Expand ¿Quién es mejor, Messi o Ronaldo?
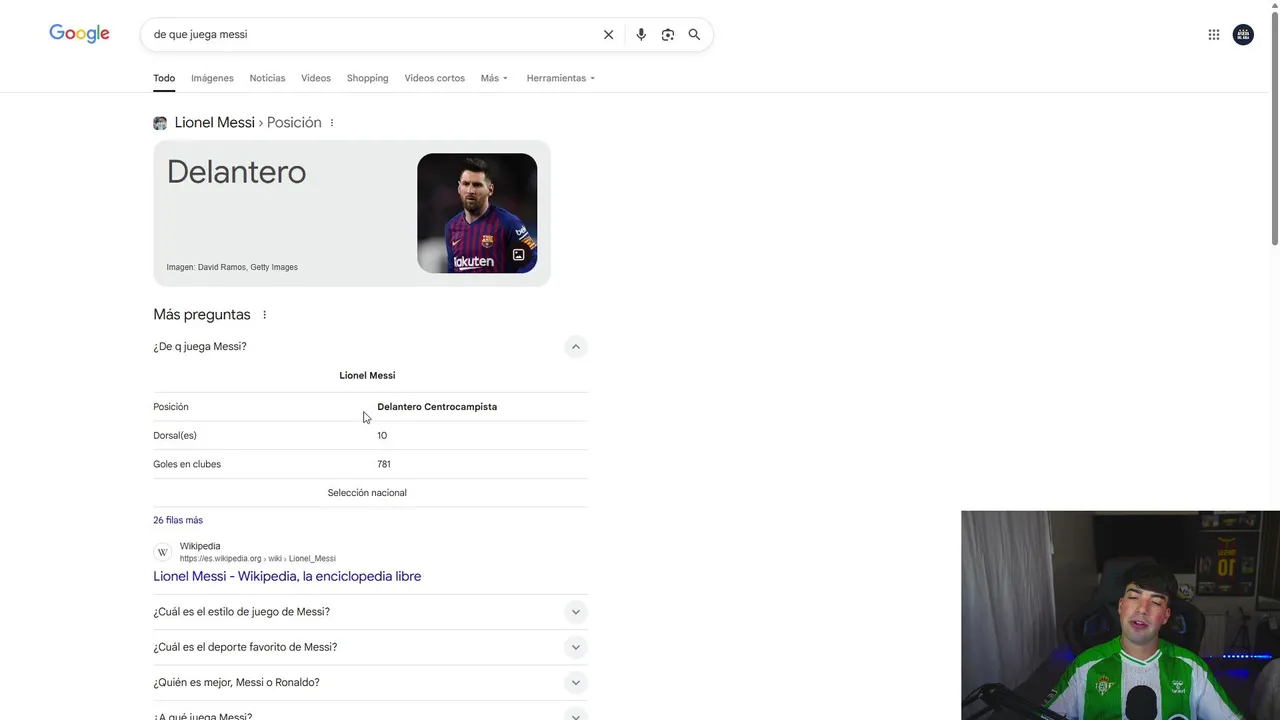The height and width of the screenshot is (720, 1280). [x=575, y=683]
